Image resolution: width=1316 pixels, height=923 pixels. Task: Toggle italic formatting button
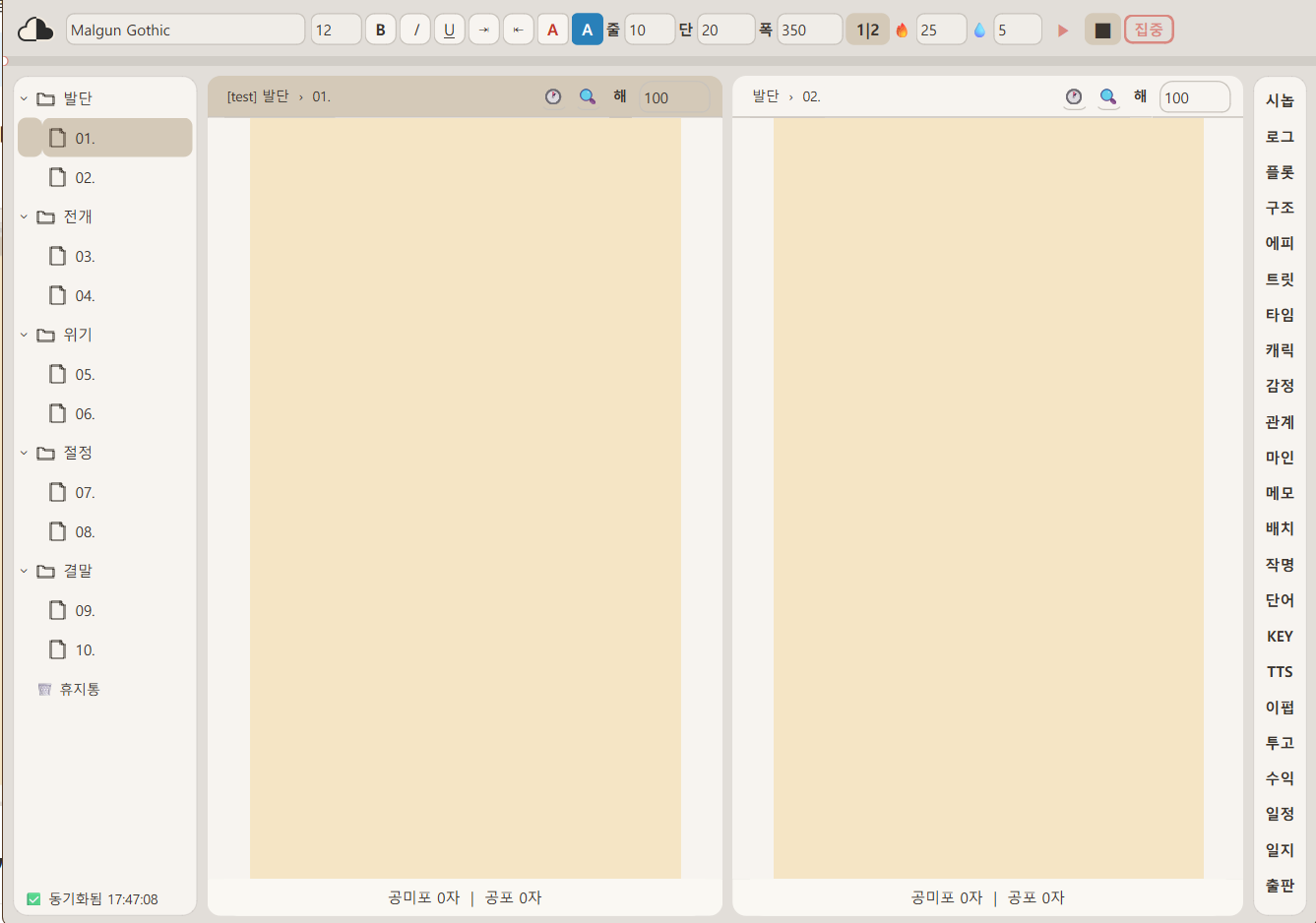[x=415, y=30]
